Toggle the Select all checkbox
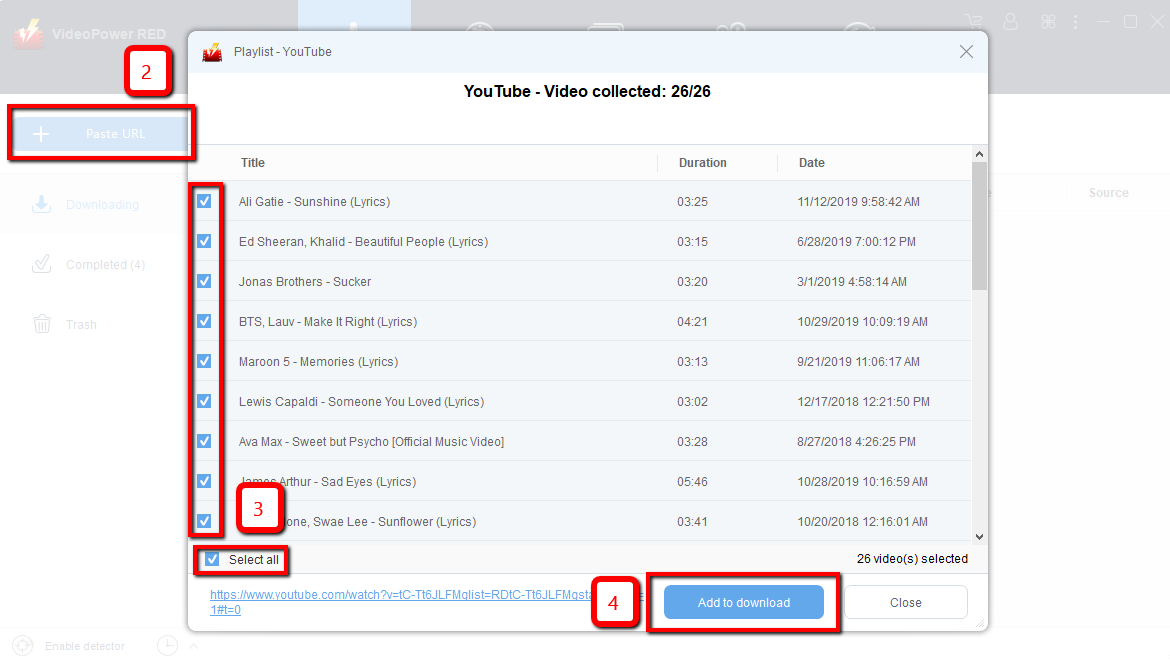This screenshot has width=1170, height=660. click(213, 559)
